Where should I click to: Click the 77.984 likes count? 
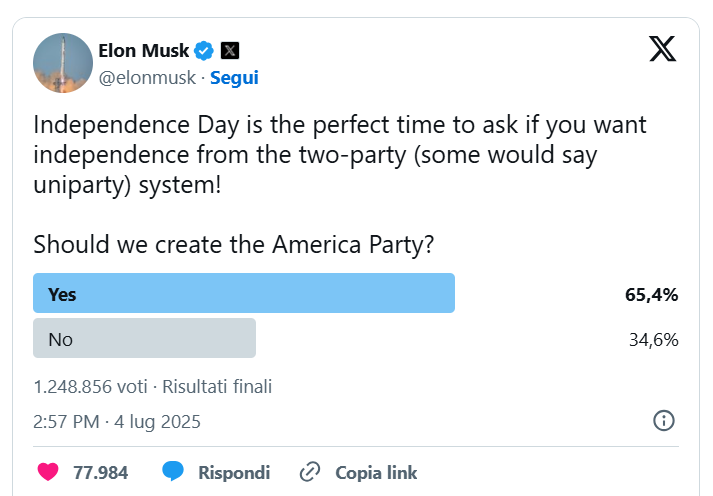(100, 472)
